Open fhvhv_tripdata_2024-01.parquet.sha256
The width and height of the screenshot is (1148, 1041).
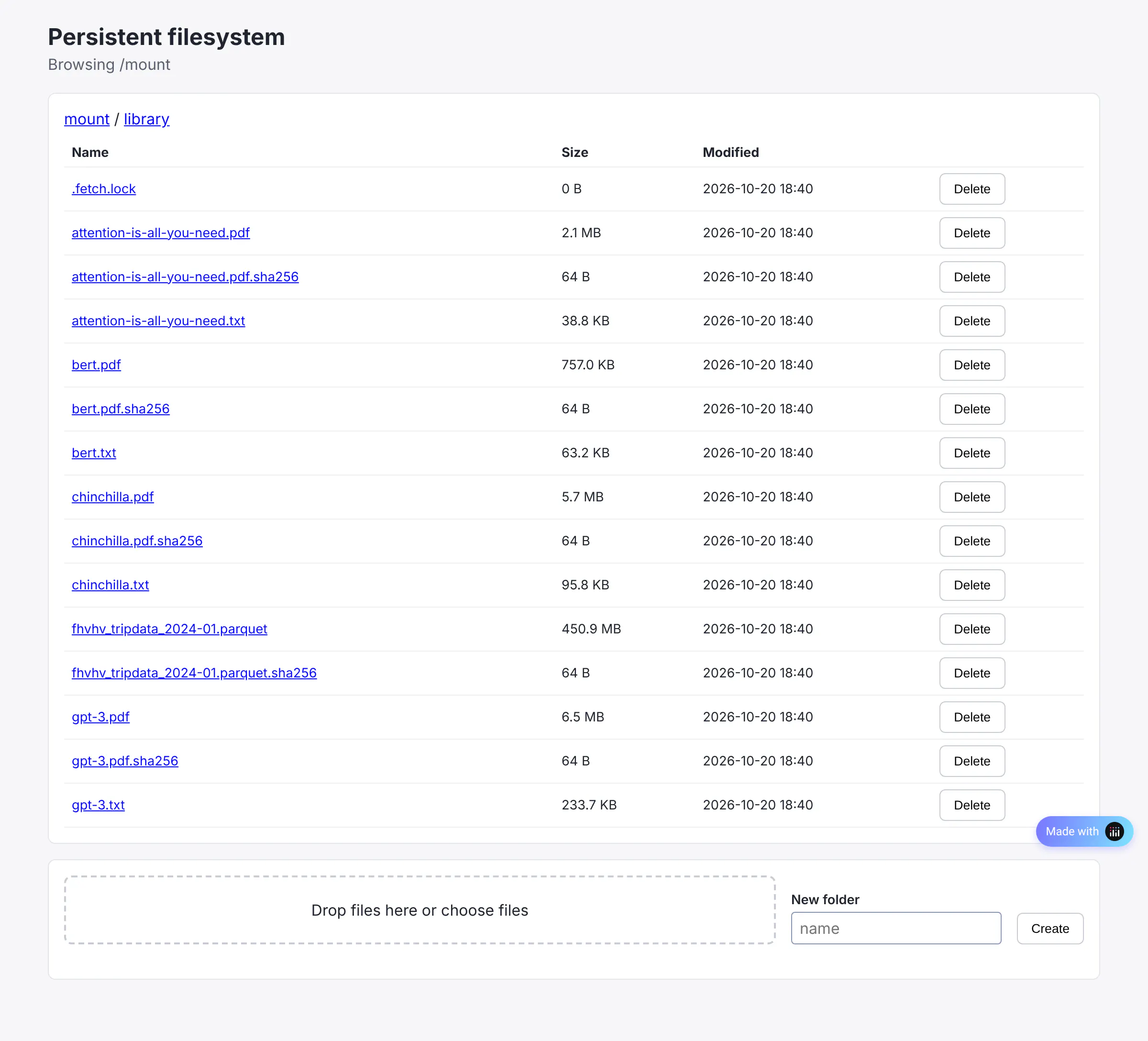pos(194,673)
